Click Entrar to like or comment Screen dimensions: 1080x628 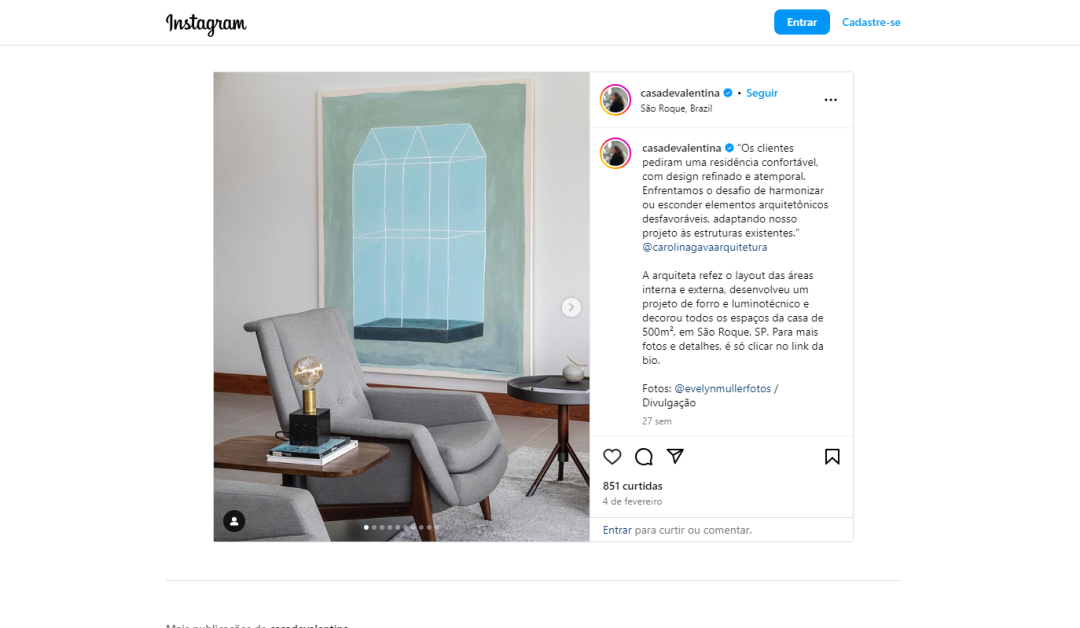616,530
